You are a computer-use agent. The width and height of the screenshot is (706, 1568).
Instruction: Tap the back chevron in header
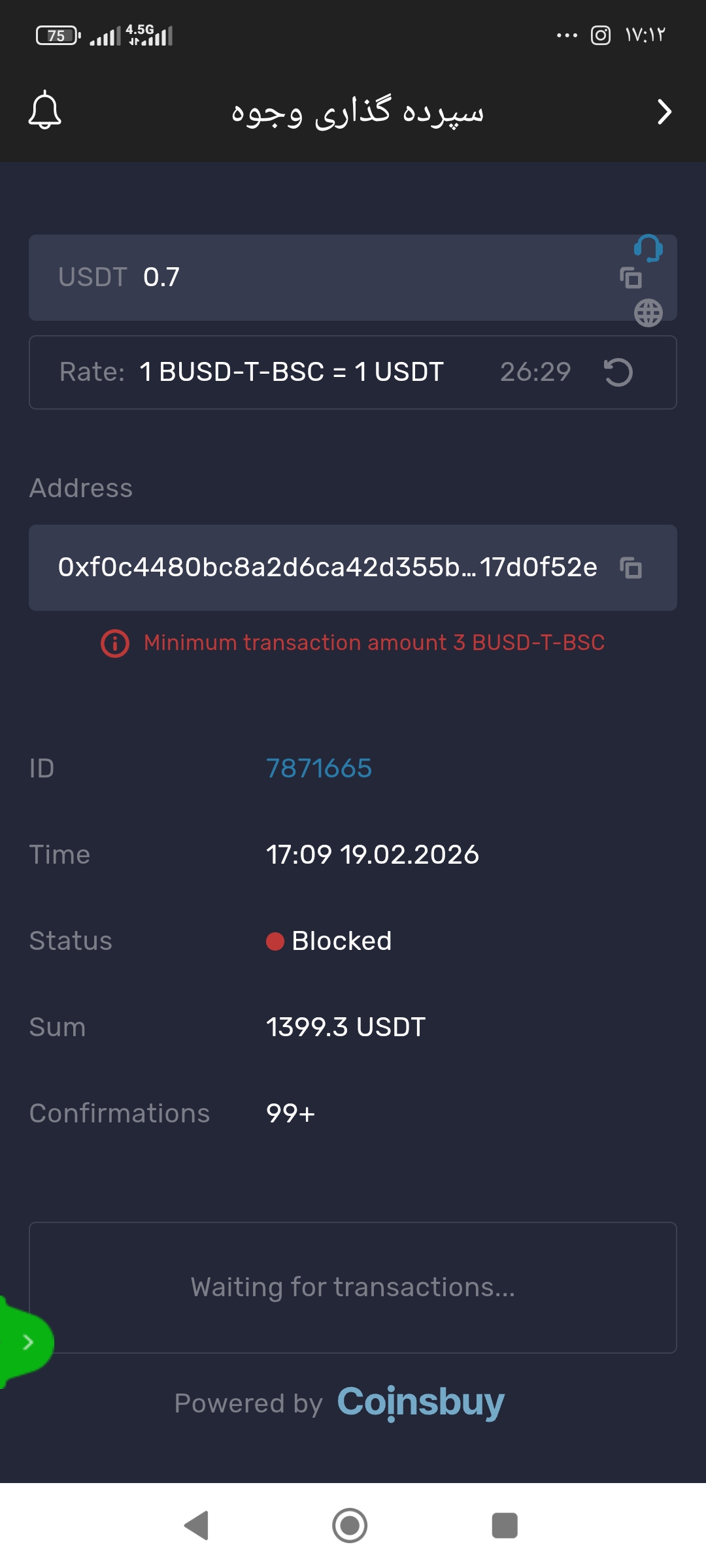[x=664, y=112]
